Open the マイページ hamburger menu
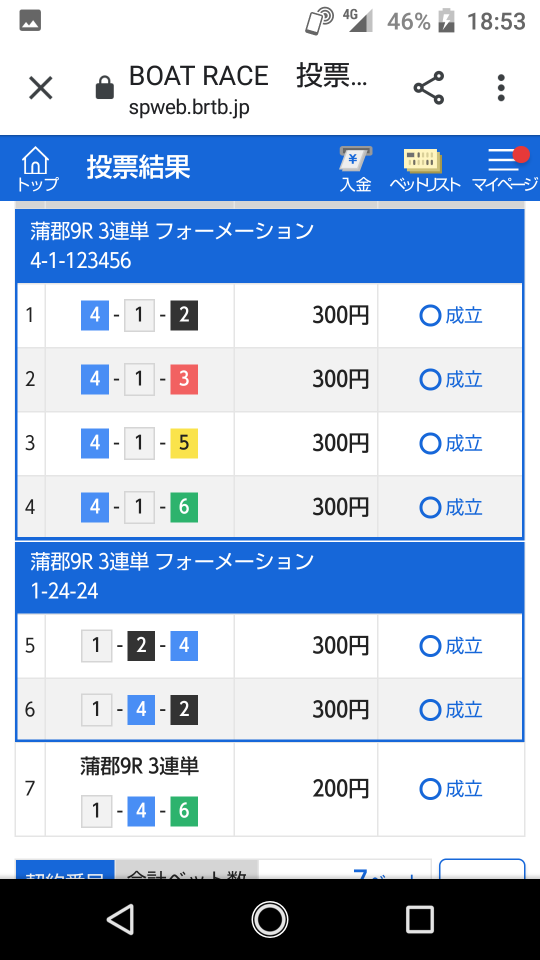Screen dimensions: 540x960 pyautogui.click(x=504, y=170)
